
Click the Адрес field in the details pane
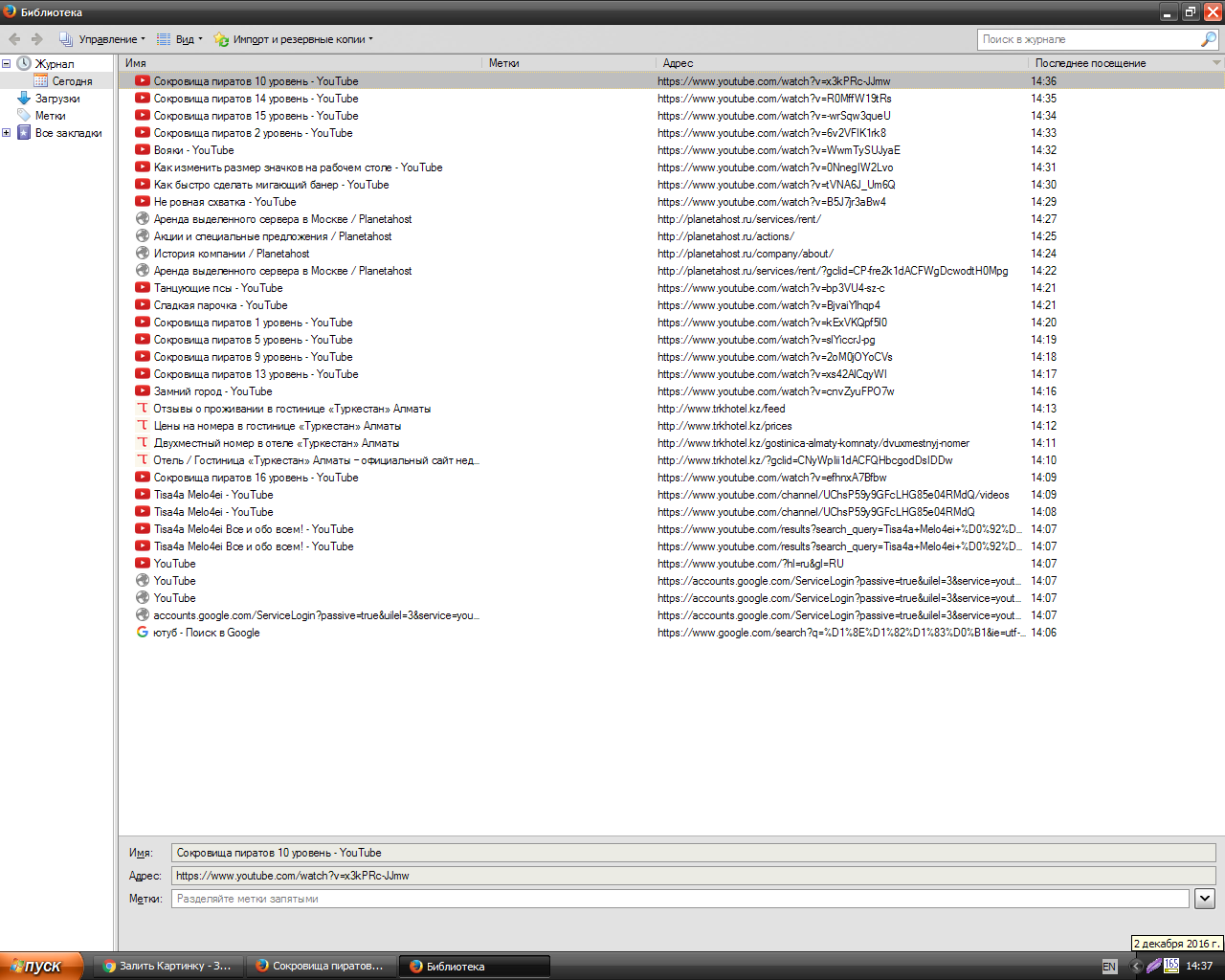(693, 876)
